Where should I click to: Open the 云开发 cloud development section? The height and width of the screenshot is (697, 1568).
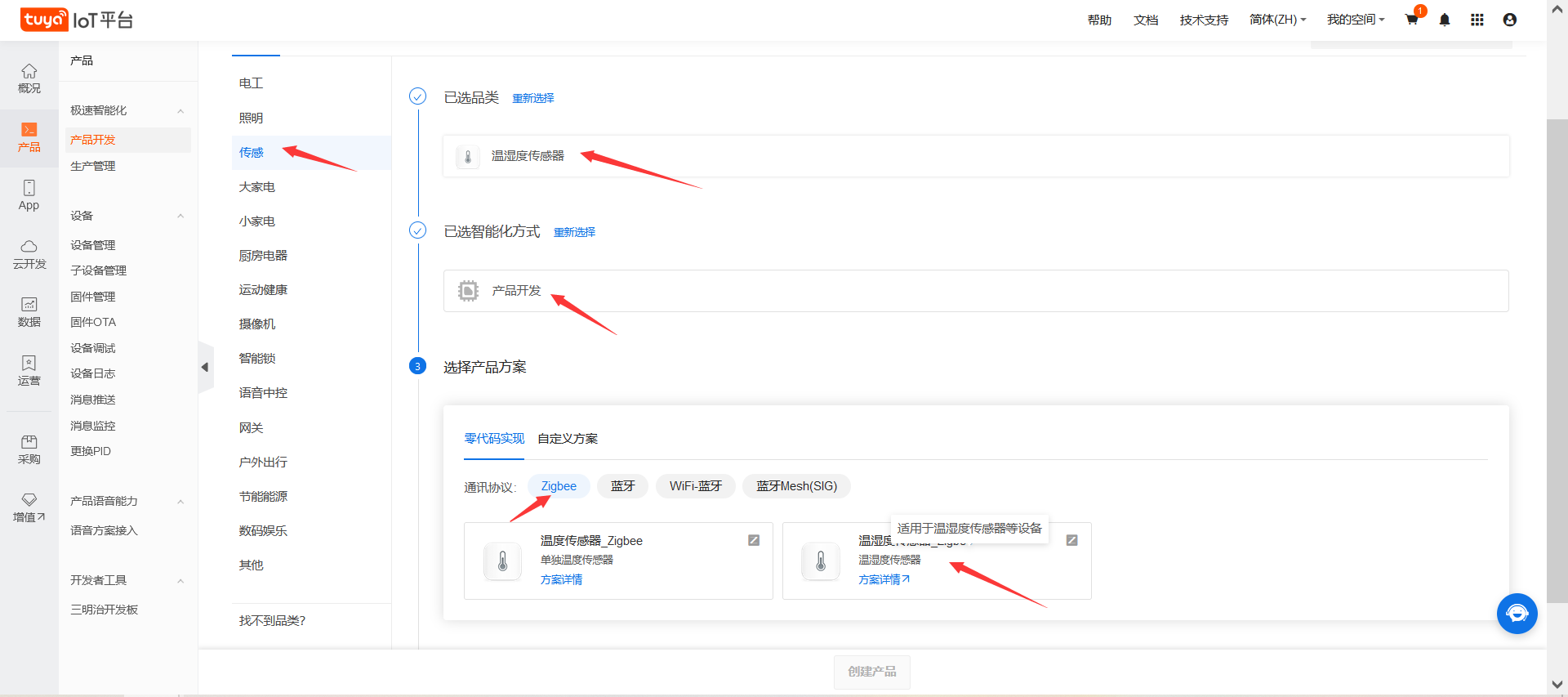(x=29, y=254)
